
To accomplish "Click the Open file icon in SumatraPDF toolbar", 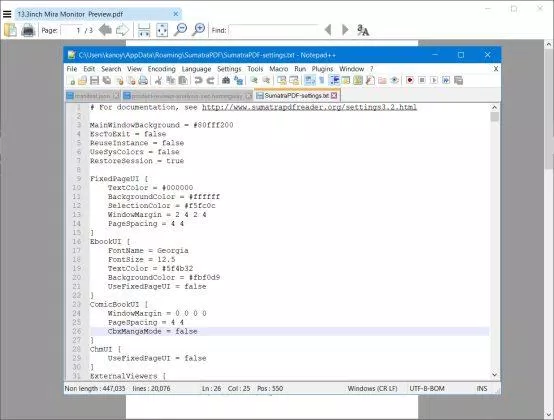I will click(x=11, y=30).
